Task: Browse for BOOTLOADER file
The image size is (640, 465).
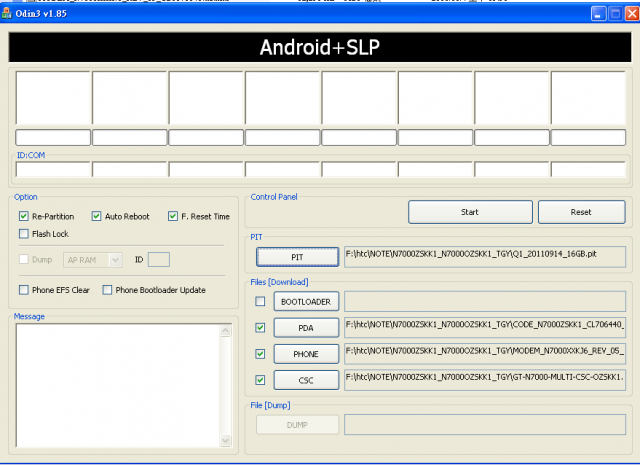Action: pos(306,301)
